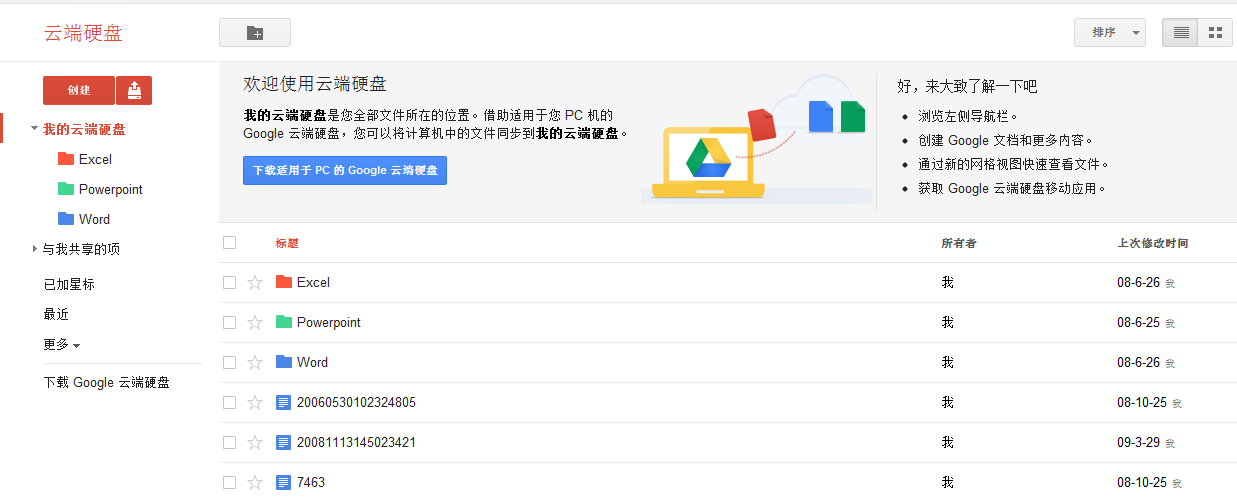The width and height of the screenshot is (1237, 501).
Task: Check the Powerpoint row checkbox
Action: (x=230, y=322)
